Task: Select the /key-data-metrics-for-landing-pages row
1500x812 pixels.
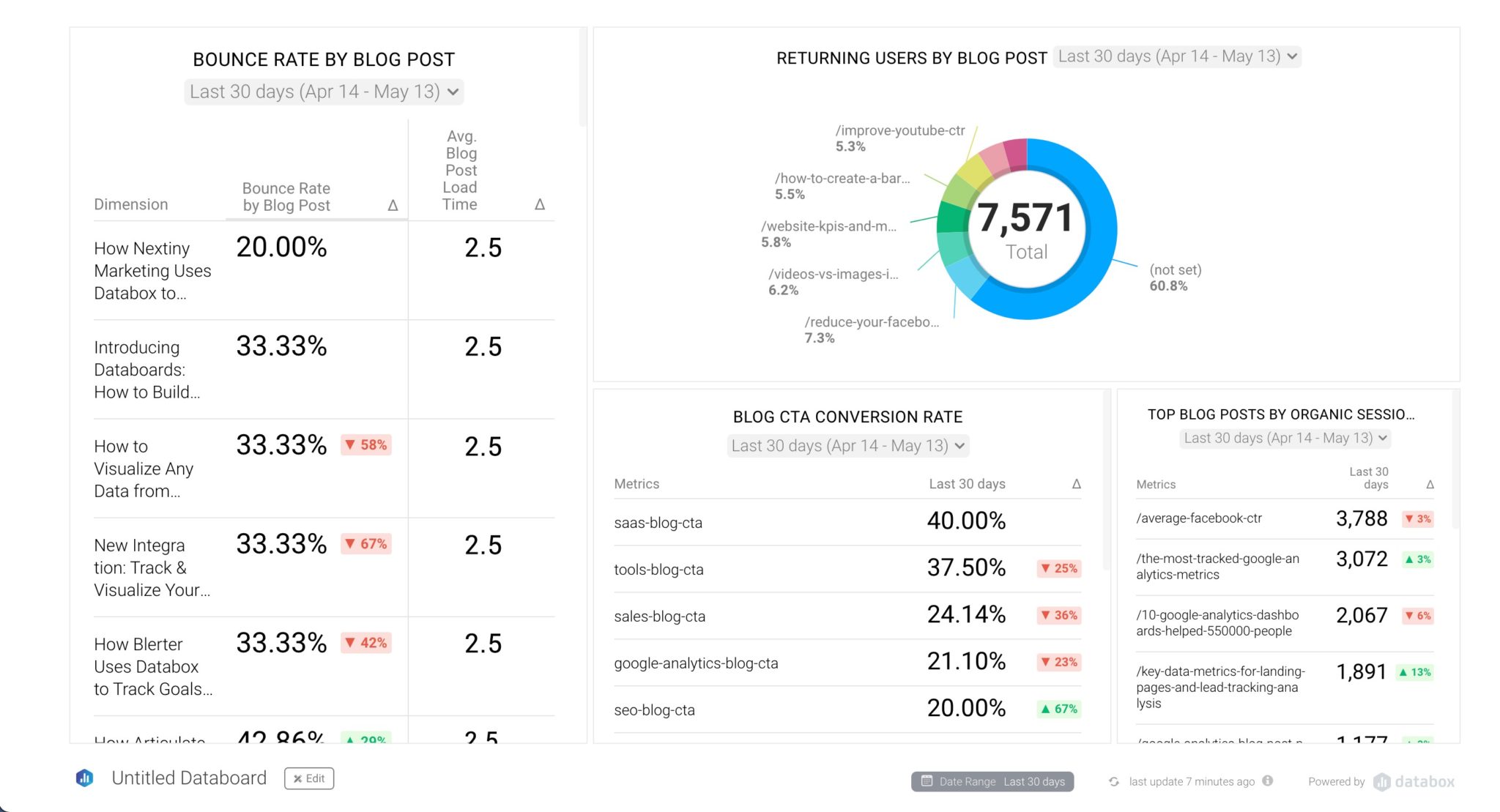Action: (1285, 688)
